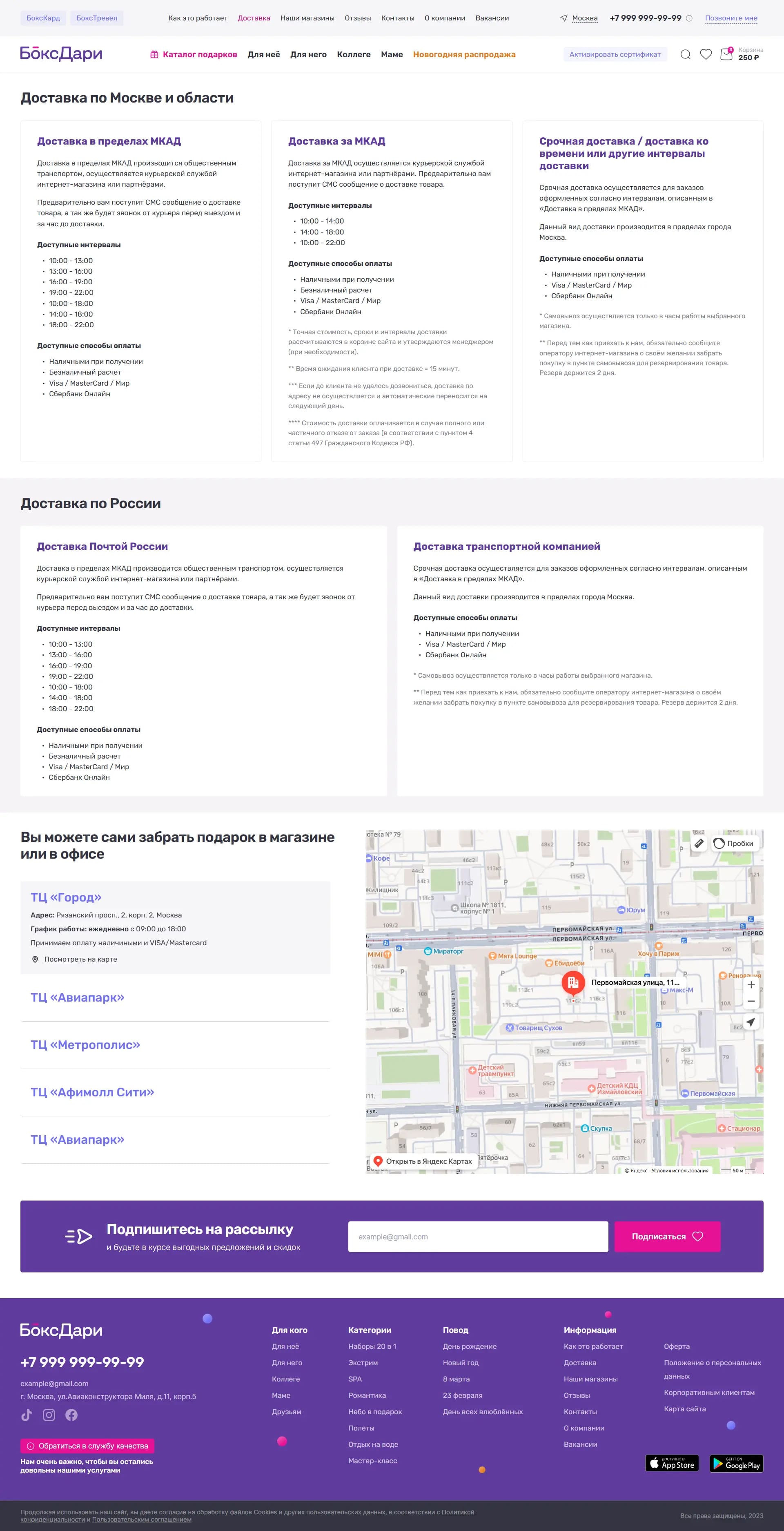Image resolution: width=784 pixels, height=1531 pixels.
Task: Open Facebook link in footer
Action: 71,1415
